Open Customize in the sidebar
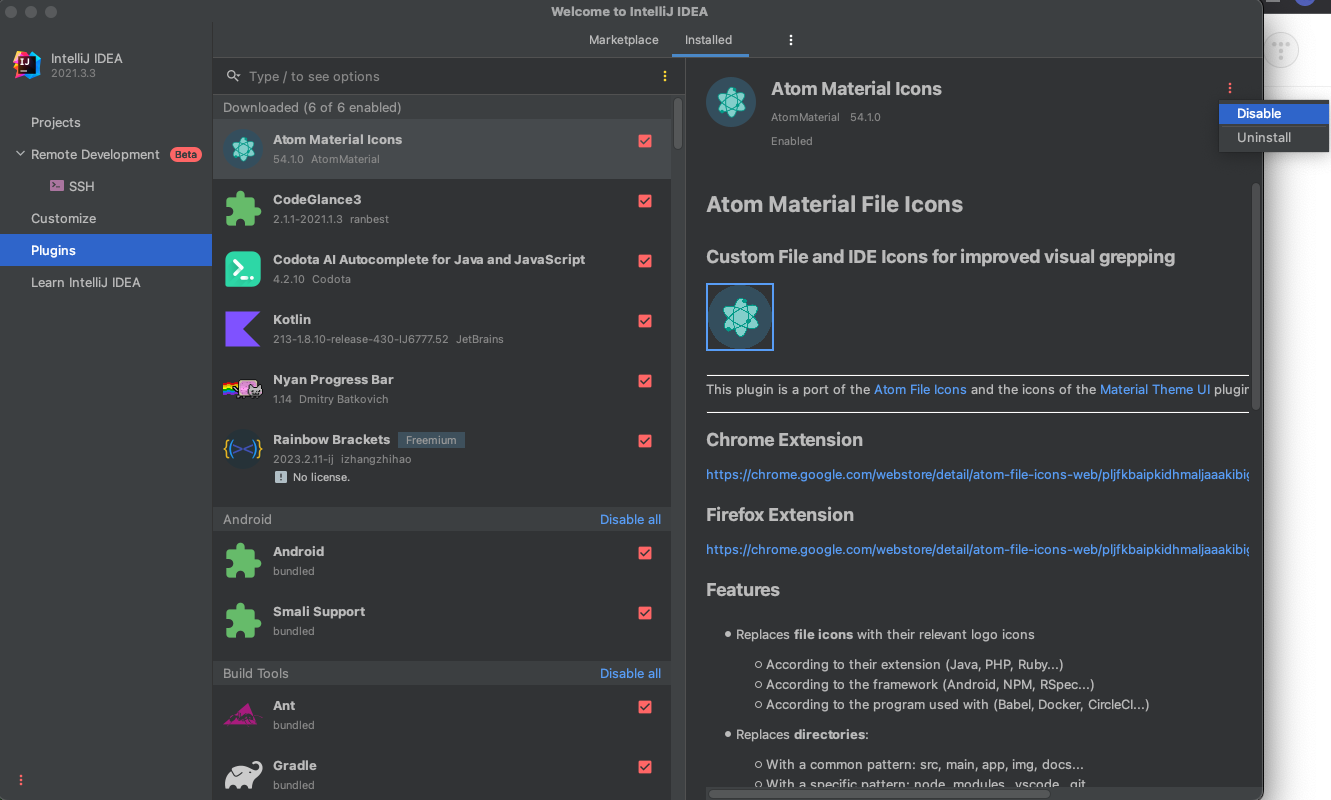The image size is (1331, 800). point(106,218)
